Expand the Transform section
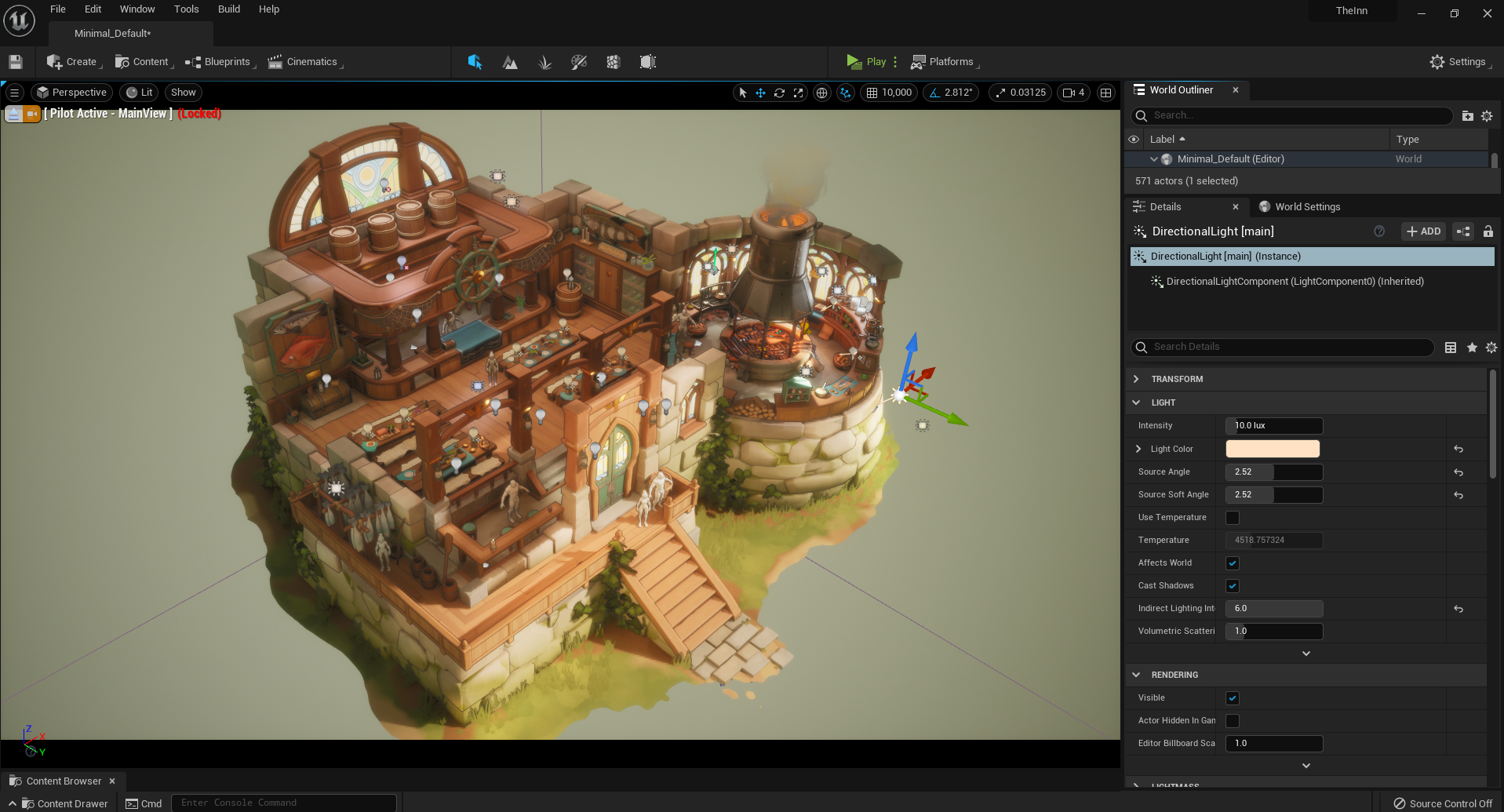The height and width of the screenshot is (812, 1504). pos(1136,379)
